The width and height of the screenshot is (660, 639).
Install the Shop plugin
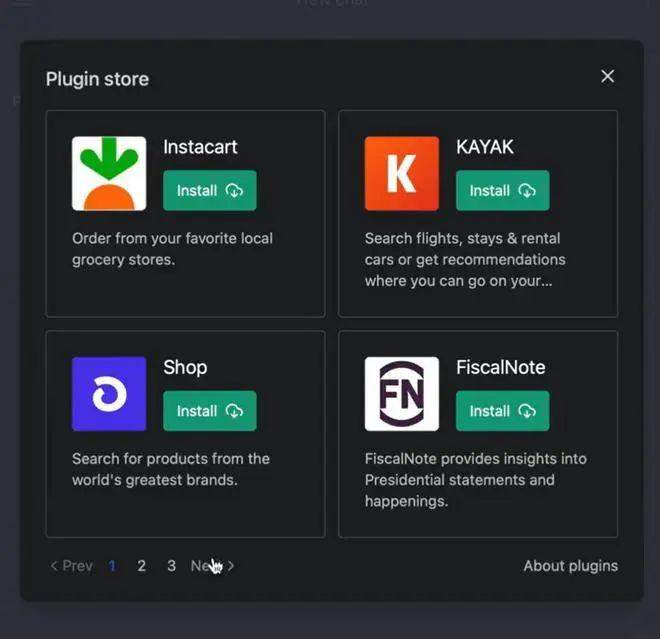(210, 411)
